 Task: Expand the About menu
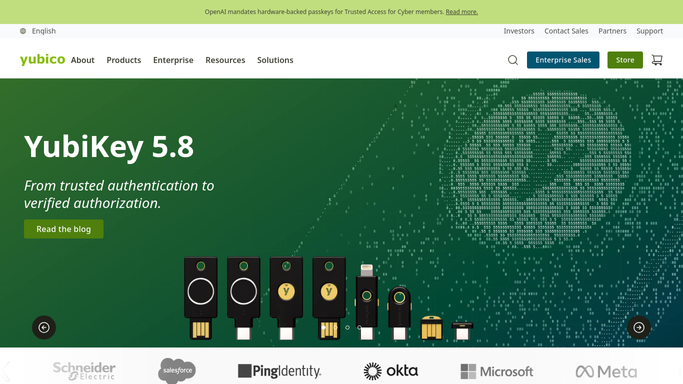point(83,60)
